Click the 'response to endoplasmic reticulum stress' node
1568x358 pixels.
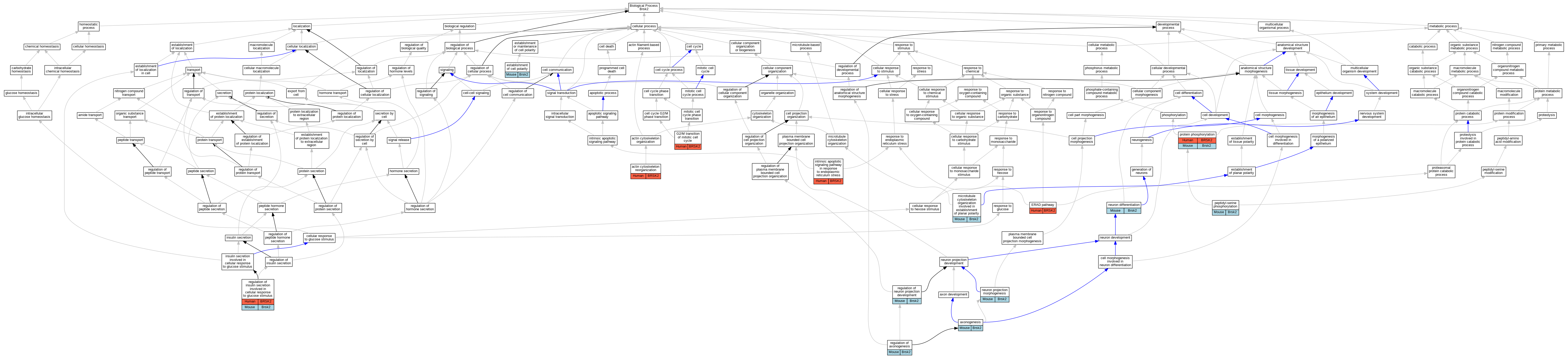point(894,140)
